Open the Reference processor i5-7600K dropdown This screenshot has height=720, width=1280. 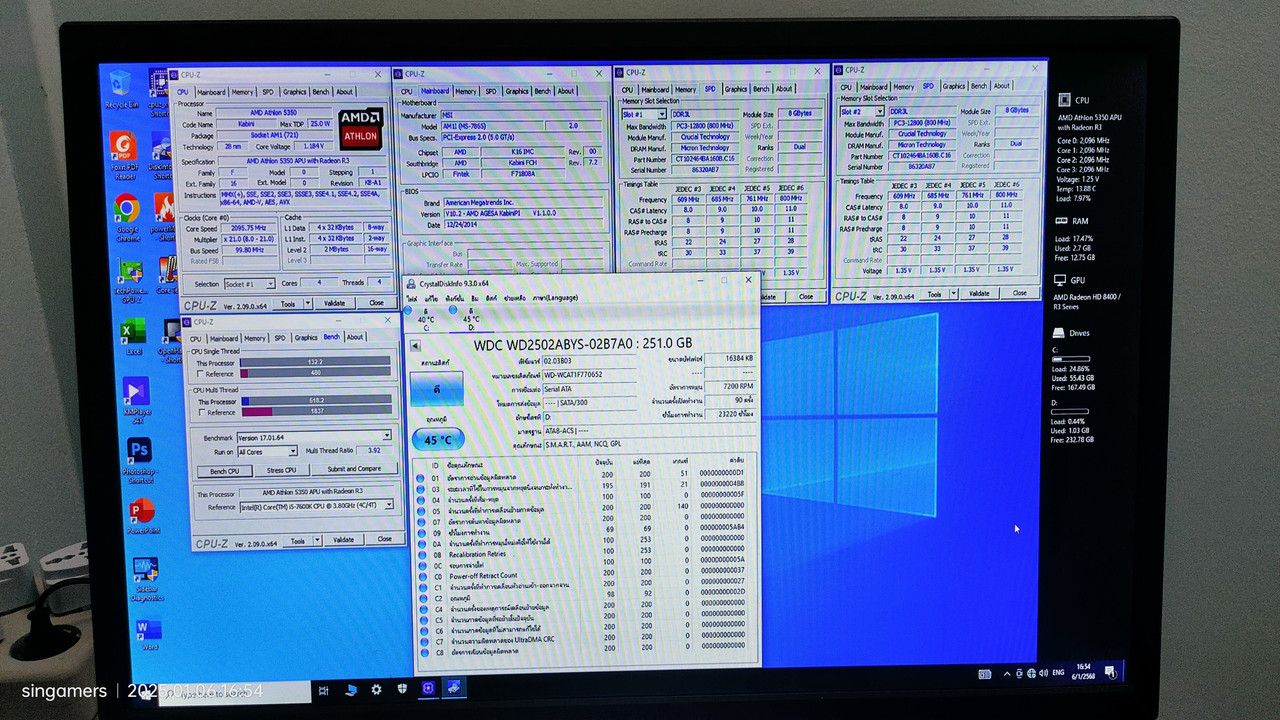tap(317, 507)
